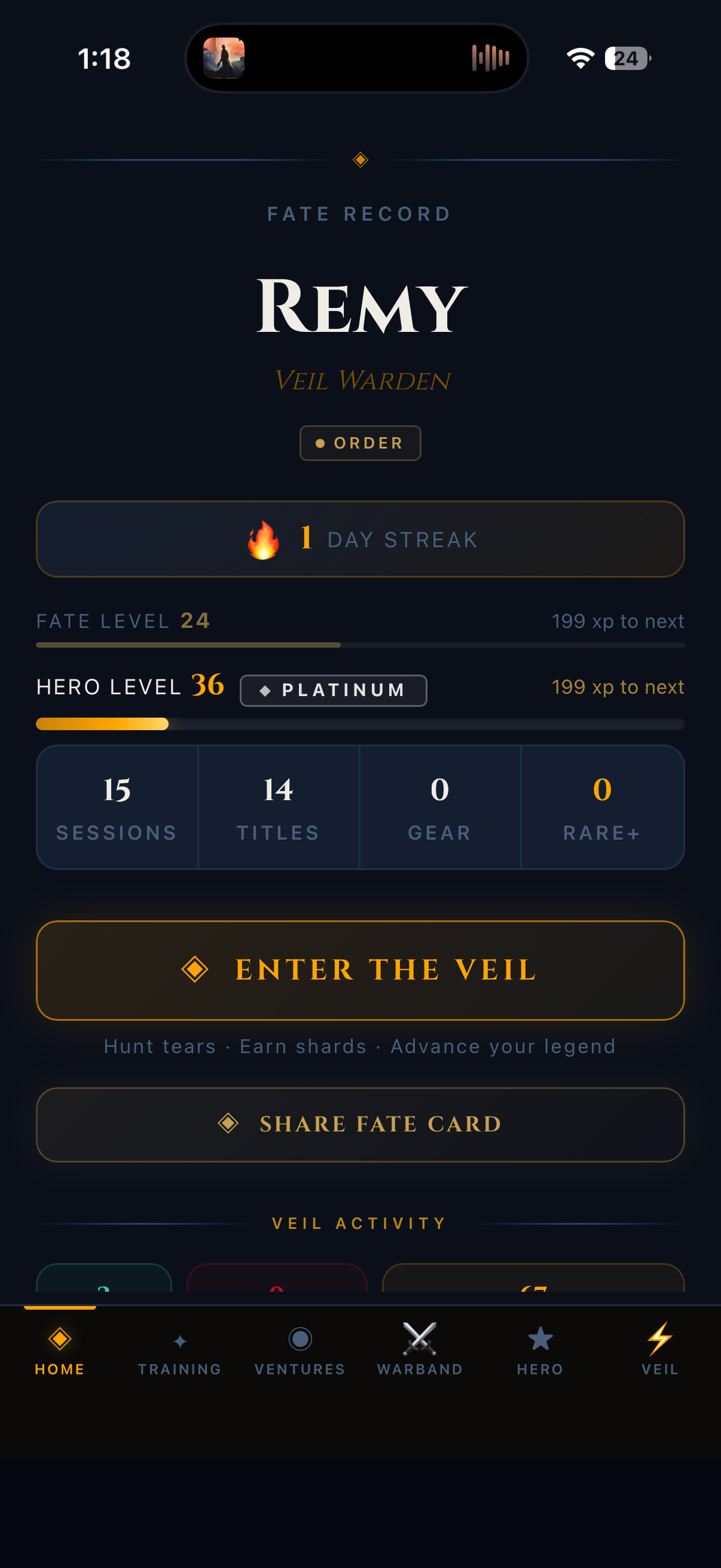Click the diamond icon on Share Fate Card
This screenshot has height=1568, width=721.
[230, 1124]
